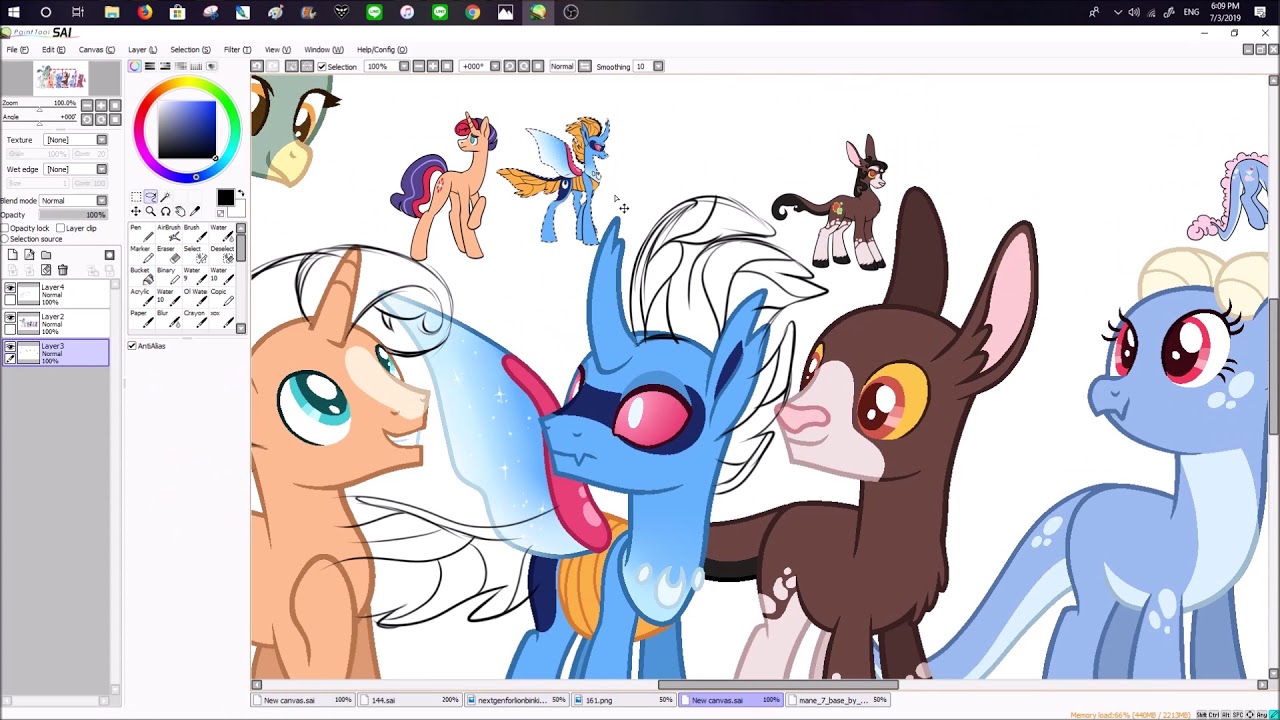The height and width of the screenshot is (720, 1280).
Task: Select the hand pan tool
Action: (x=180, y=211)
